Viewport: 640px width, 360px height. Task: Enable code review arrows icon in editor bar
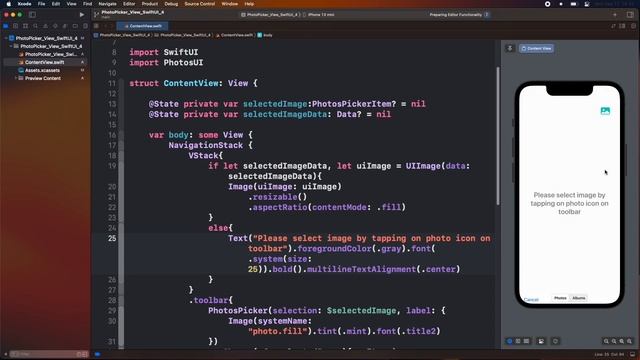pos(613,26)
